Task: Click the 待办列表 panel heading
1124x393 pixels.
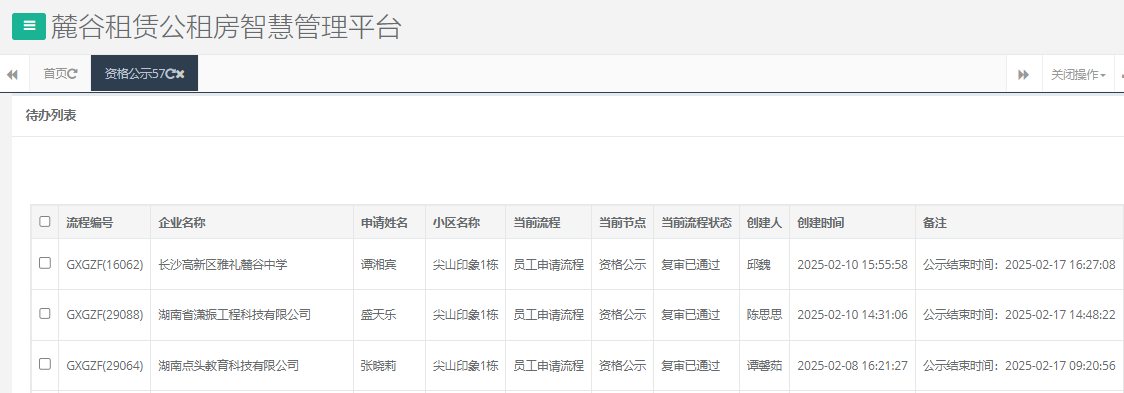Action: point(51,115)
